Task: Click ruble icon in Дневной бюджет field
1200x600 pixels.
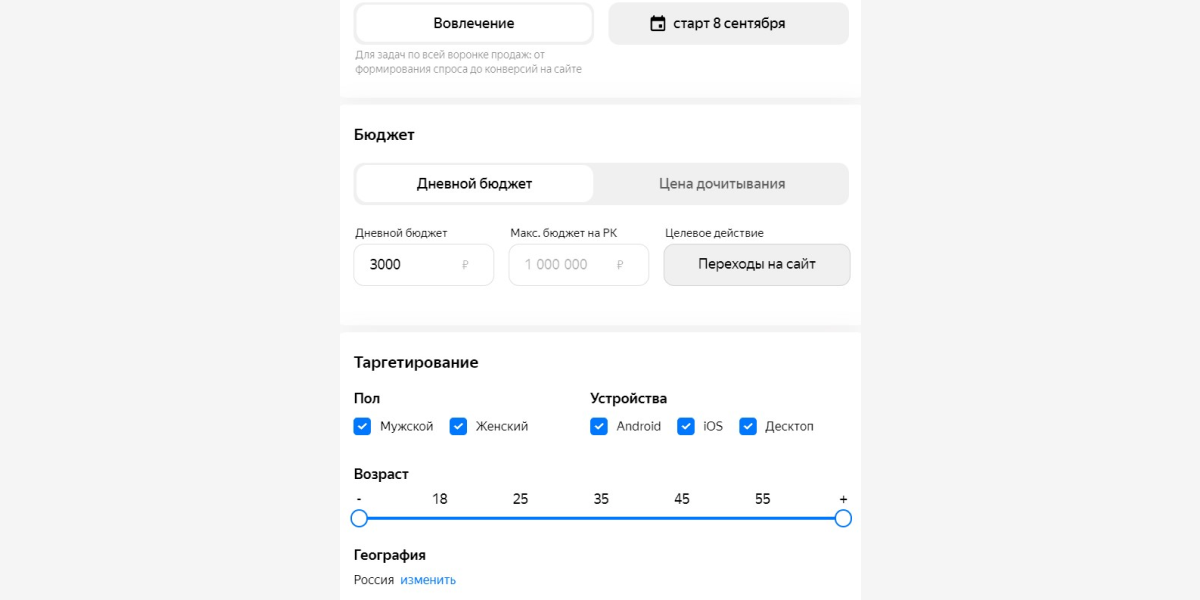Action: 465,265
